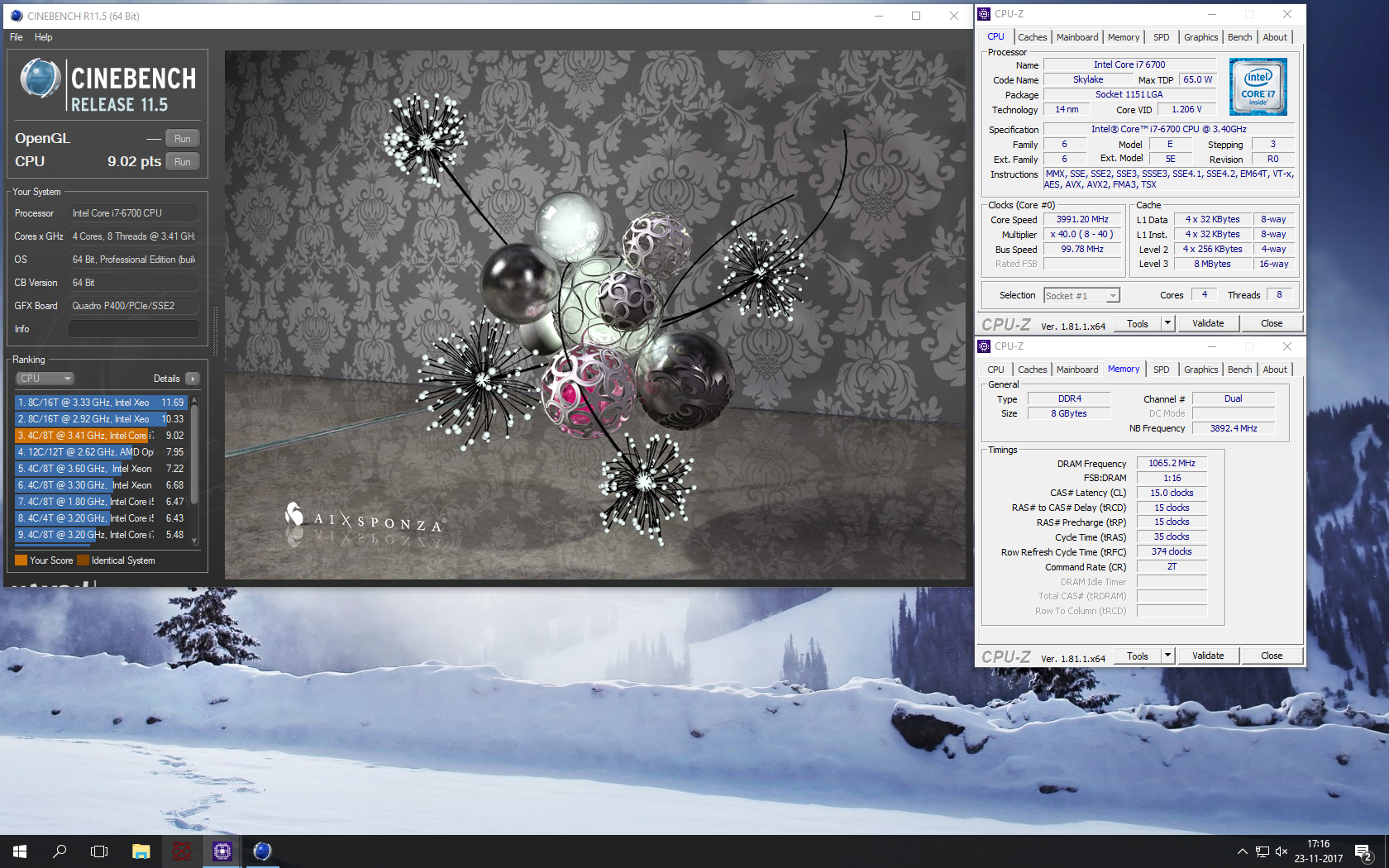Image resolution: width=1389 pixels, height=868 pixels.
Task: Click Validate in upper CPU-Z window
Action: point(1208,324)
